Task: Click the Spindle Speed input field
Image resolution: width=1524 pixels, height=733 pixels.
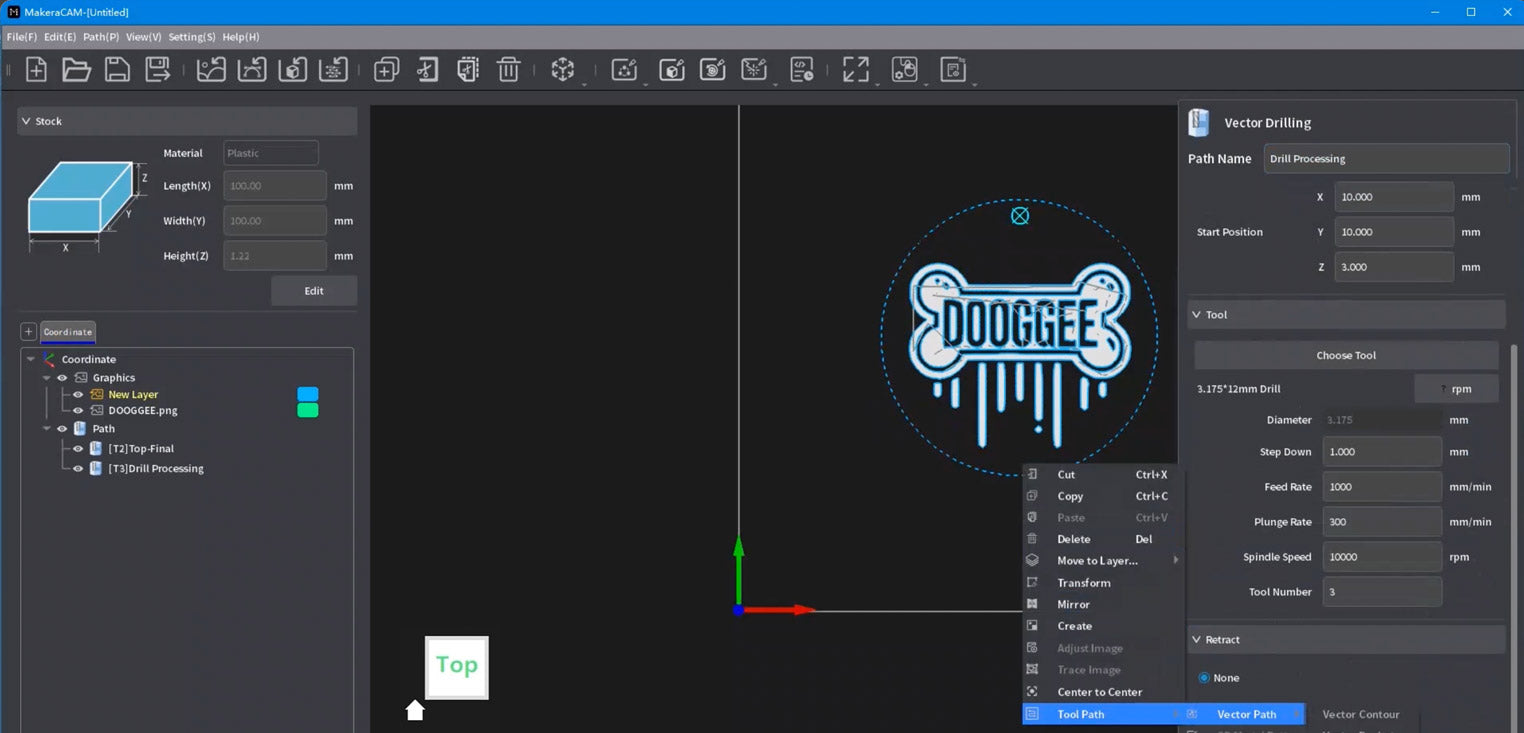Action: (x=1381, y=557)
